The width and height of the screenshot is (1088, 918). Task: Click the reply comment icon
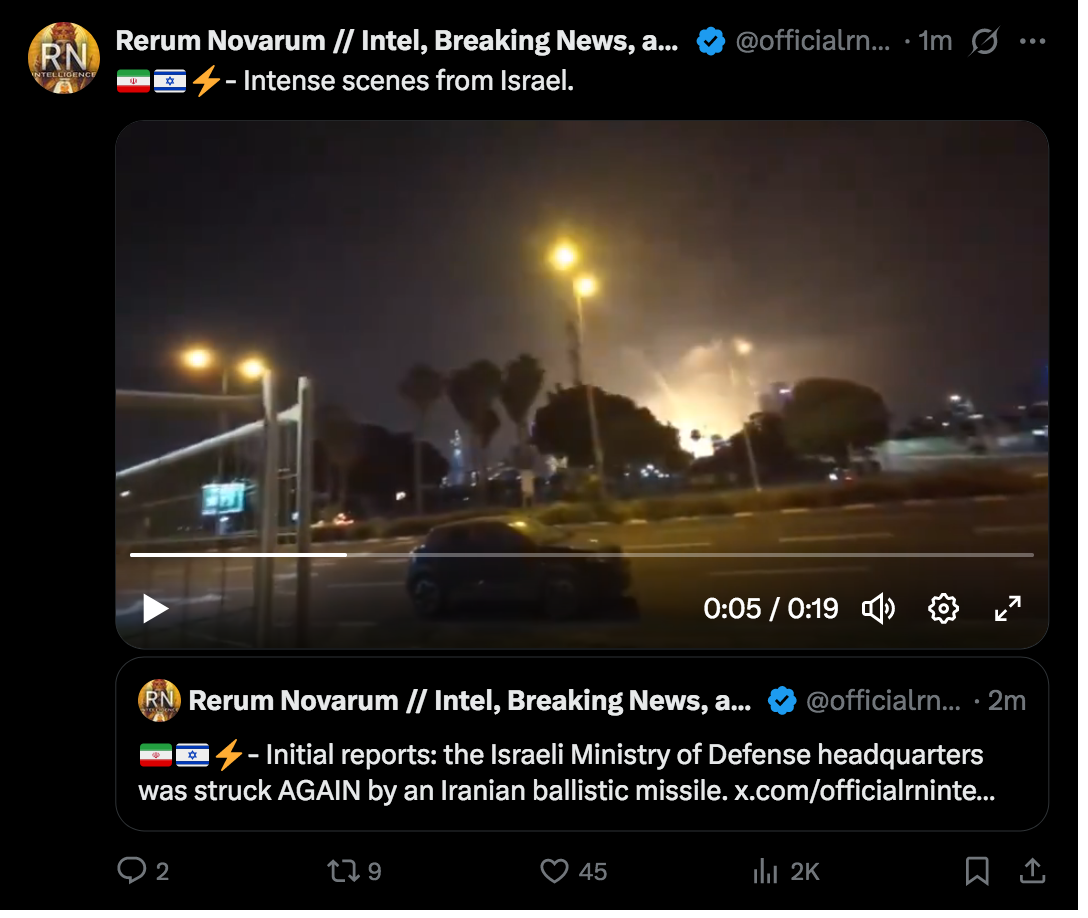[x=132, y=871]
